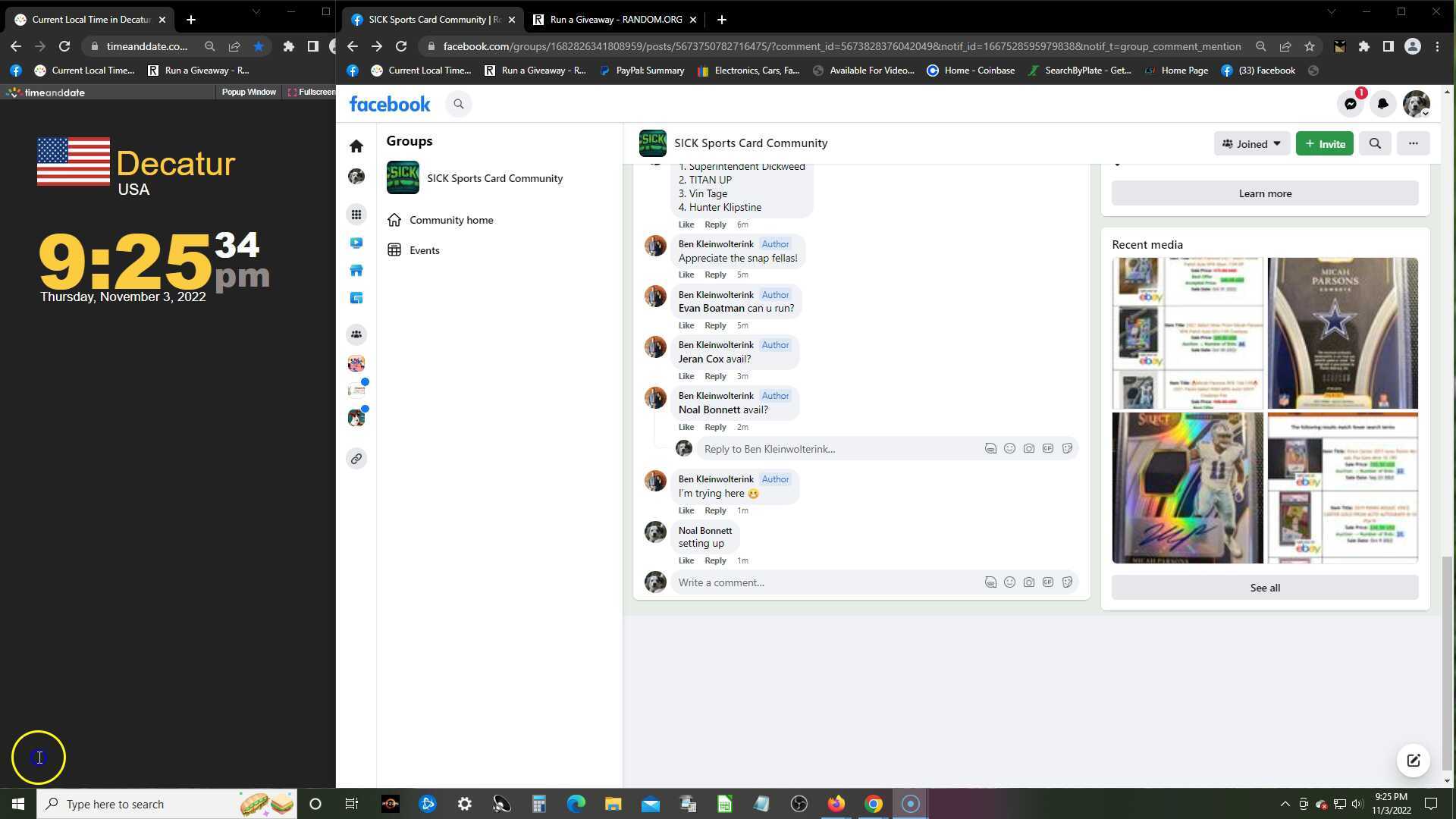Open the Micah Parsons card thumbnail

(1342, 333)
